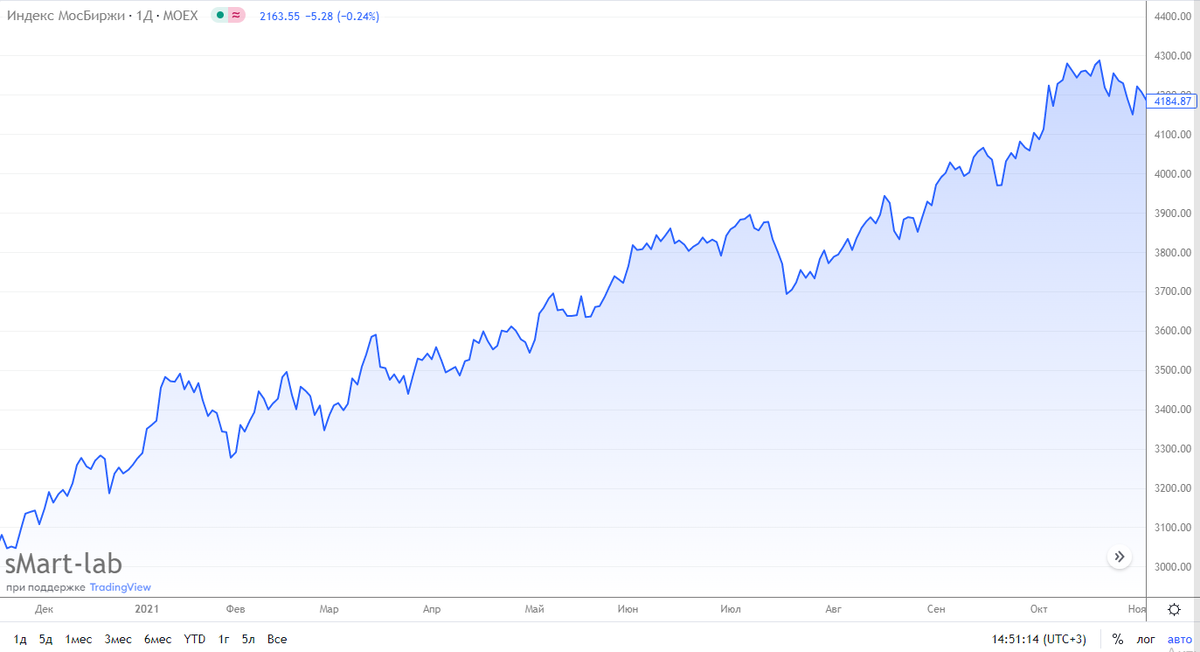Click the pink approximate-data indicator
This screenshot has width=1200, height=652.
(236, 16)
